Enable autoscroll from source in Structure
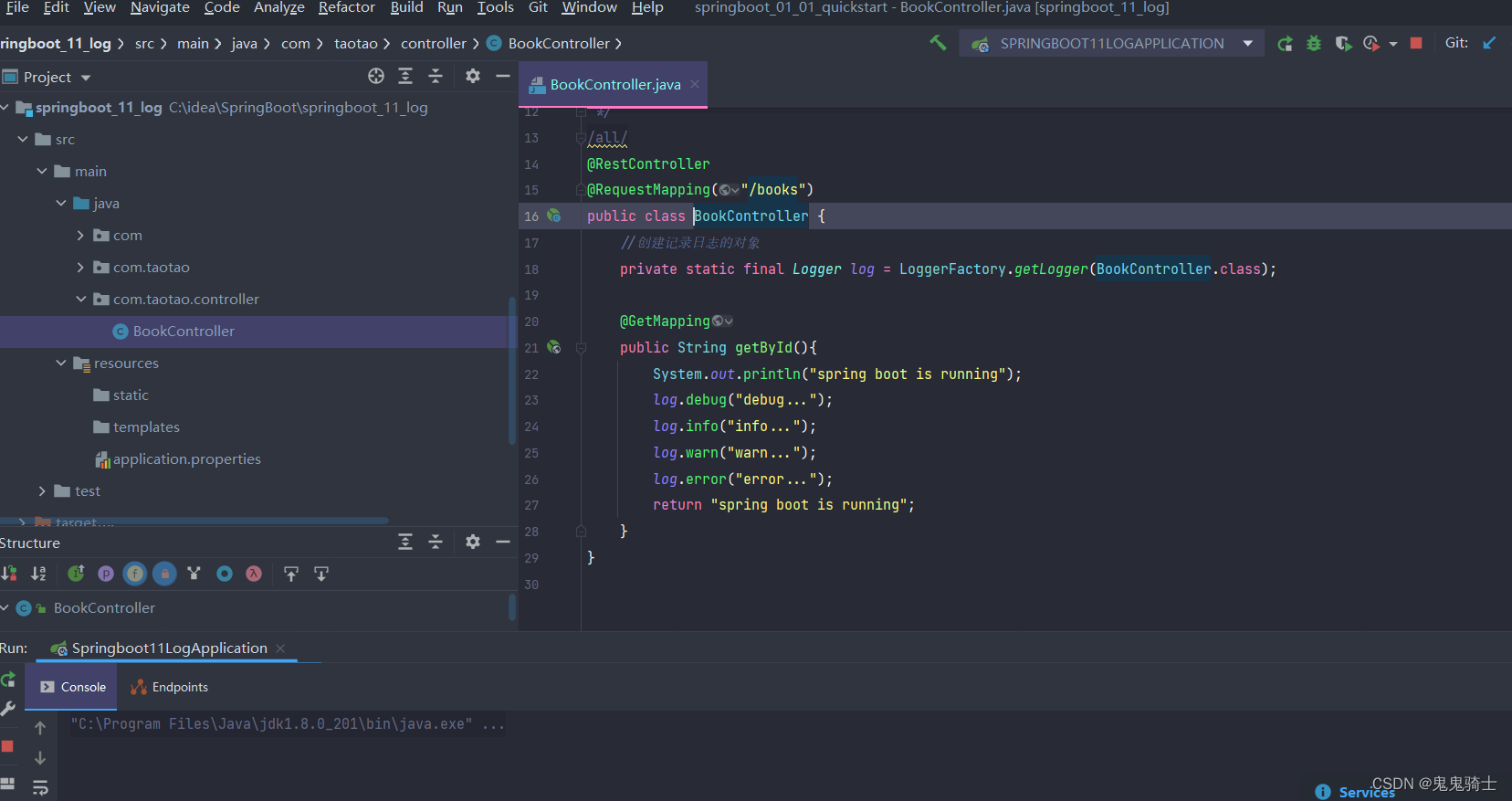The width and height of the screenshot is (1512, 801). pyautogui.click(x=321, y=574)
